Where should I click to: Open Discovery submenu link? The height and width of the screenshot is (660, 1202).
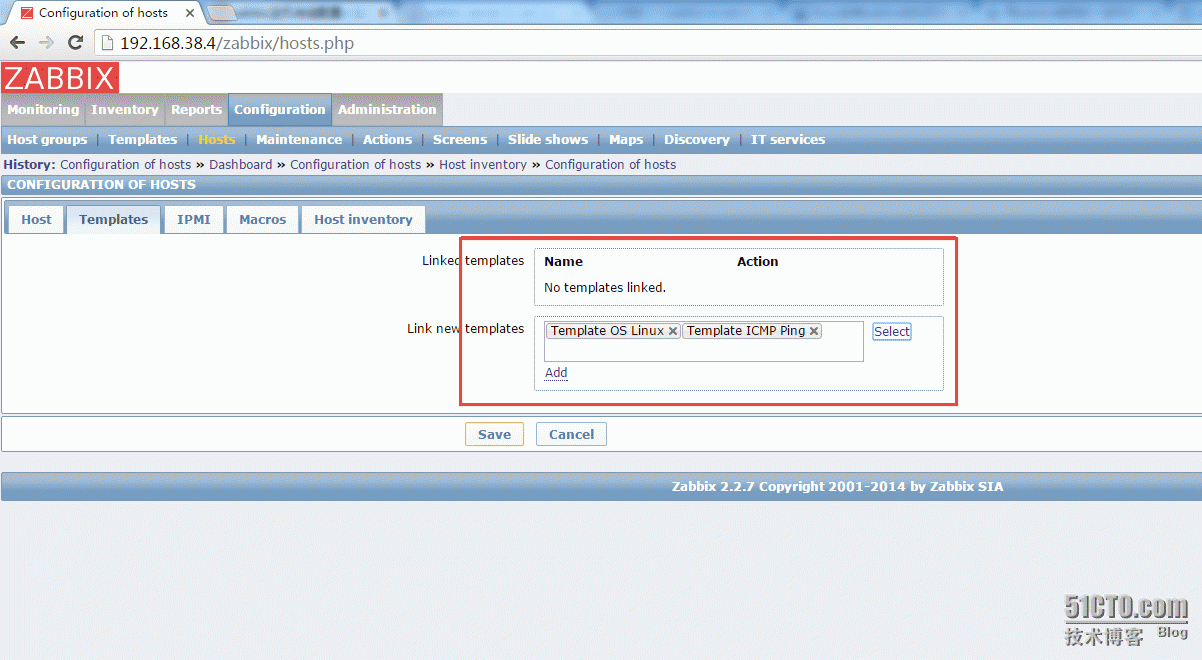pos(697,140)
